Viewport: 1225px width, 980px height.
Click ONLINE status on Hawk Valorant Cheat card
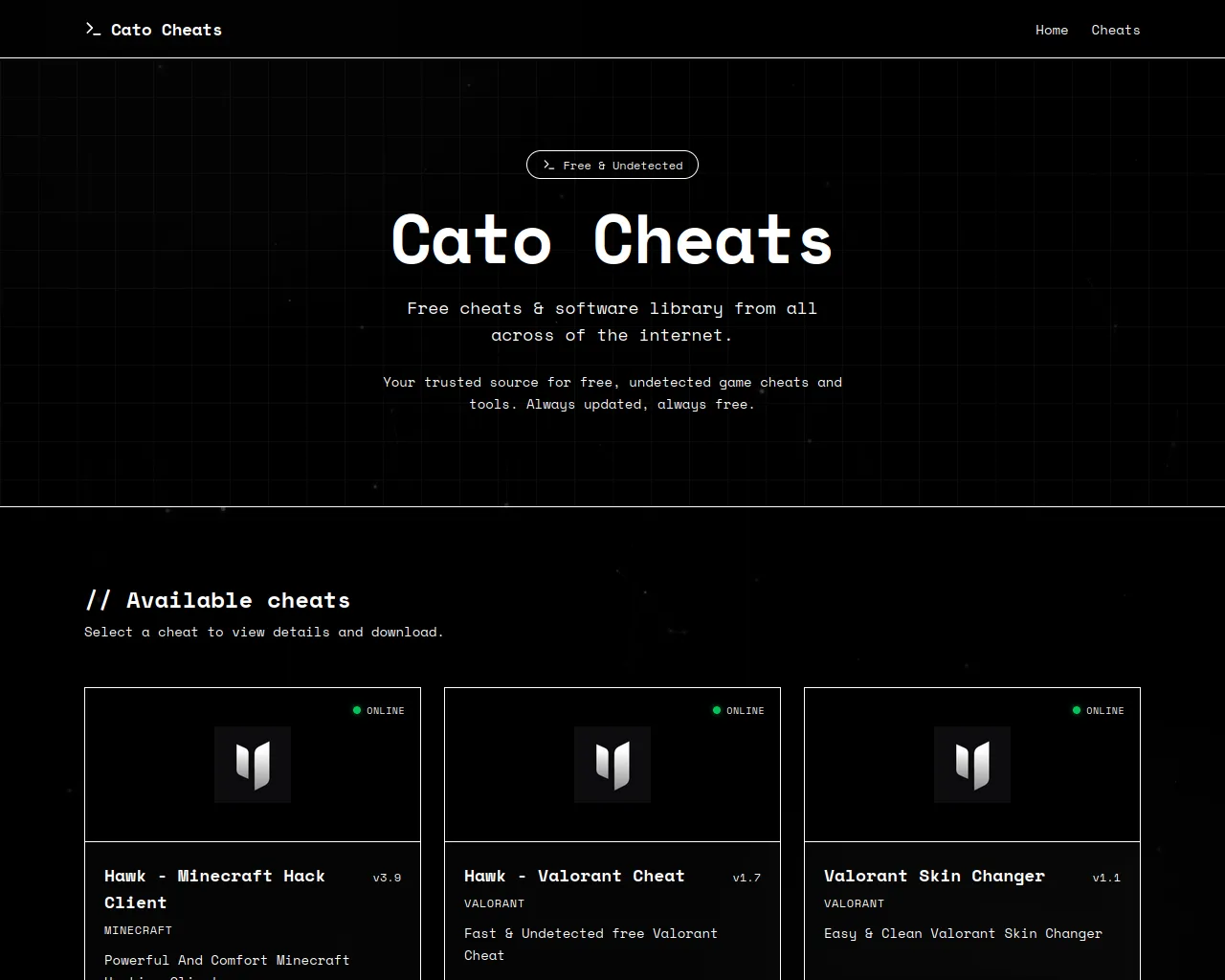click(738, 710)
